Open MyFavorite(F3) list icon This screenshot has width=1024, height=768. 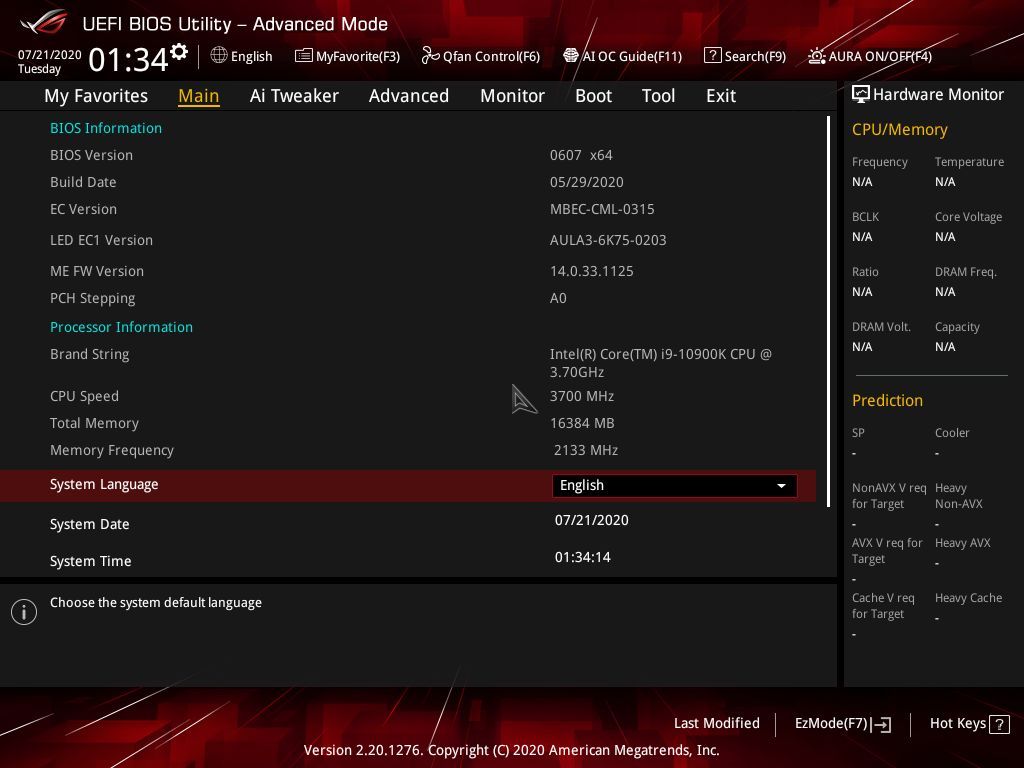tap(304, 56)
